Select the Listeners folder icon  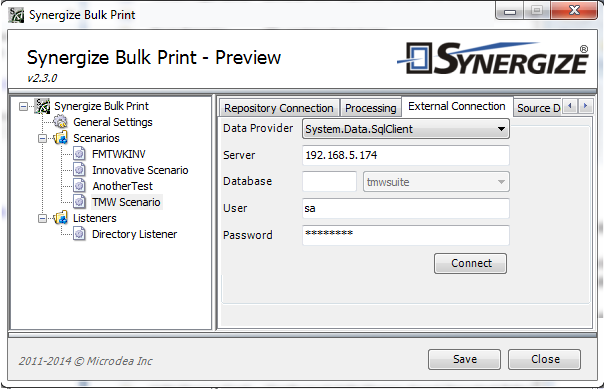pos(60,218)
